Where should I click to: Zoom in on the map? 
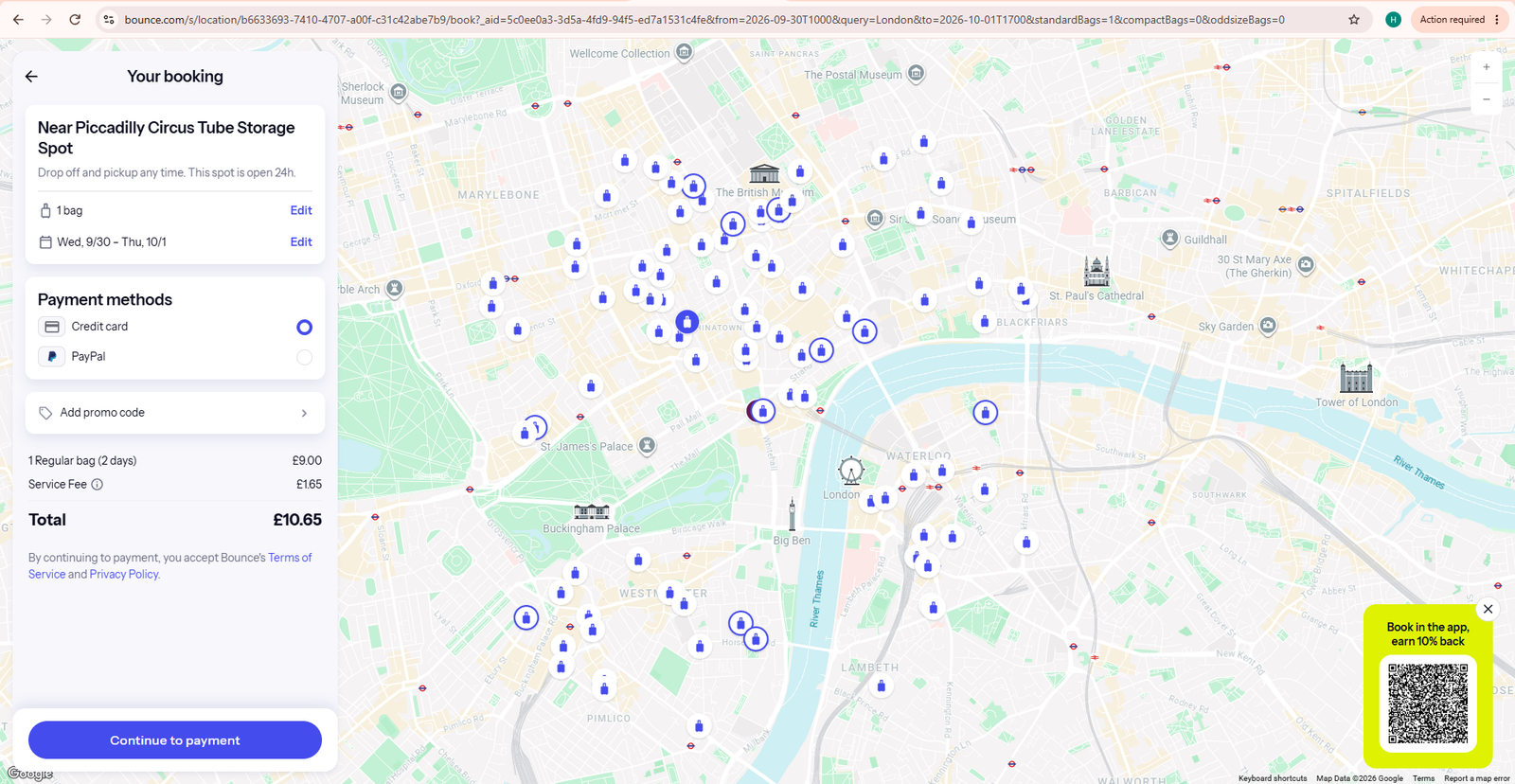click(1487, 67)
